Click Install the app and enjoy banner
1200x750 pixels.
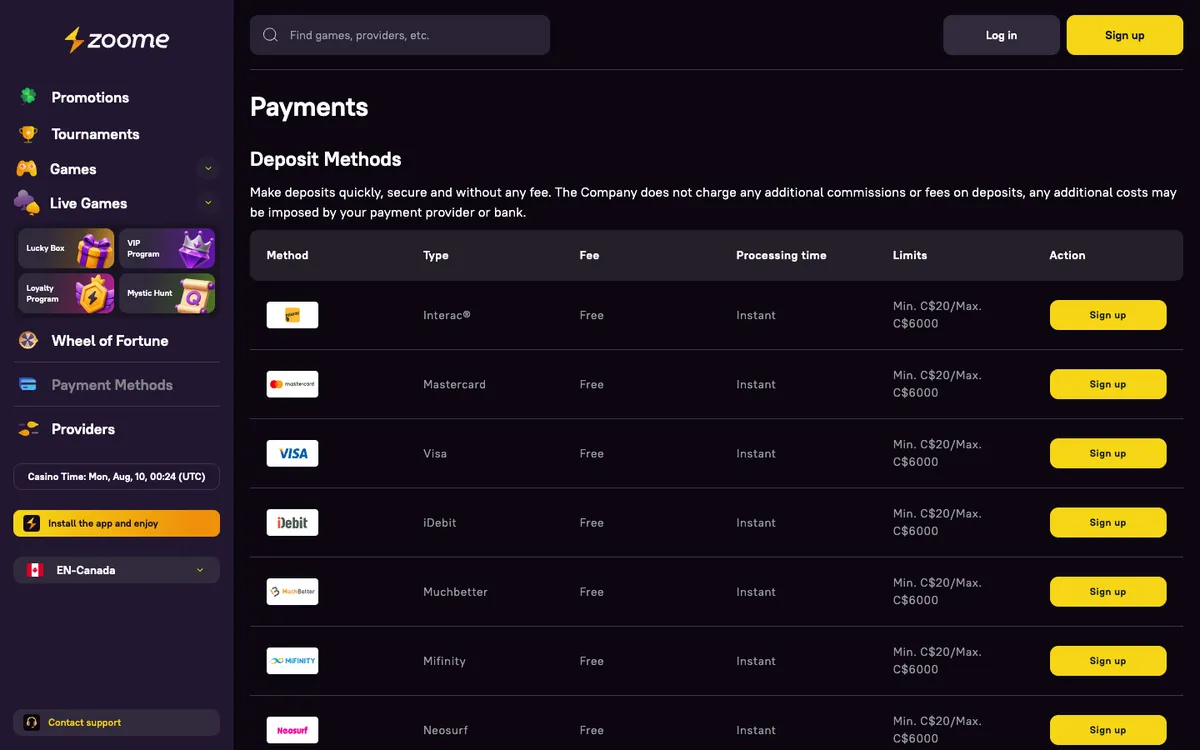point(116,523)
